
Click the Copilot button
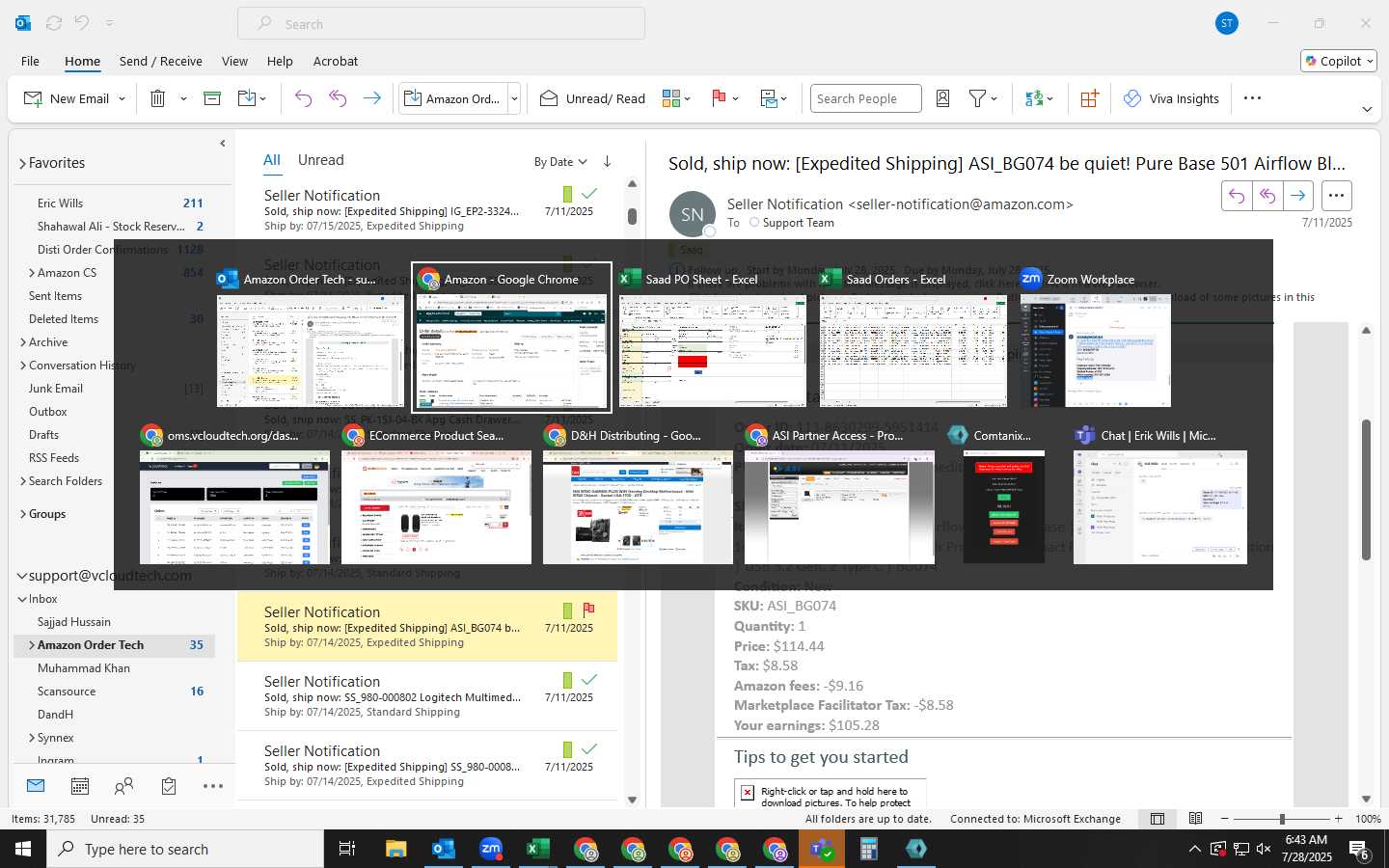pyautogui.click(x=1339, y=61)
